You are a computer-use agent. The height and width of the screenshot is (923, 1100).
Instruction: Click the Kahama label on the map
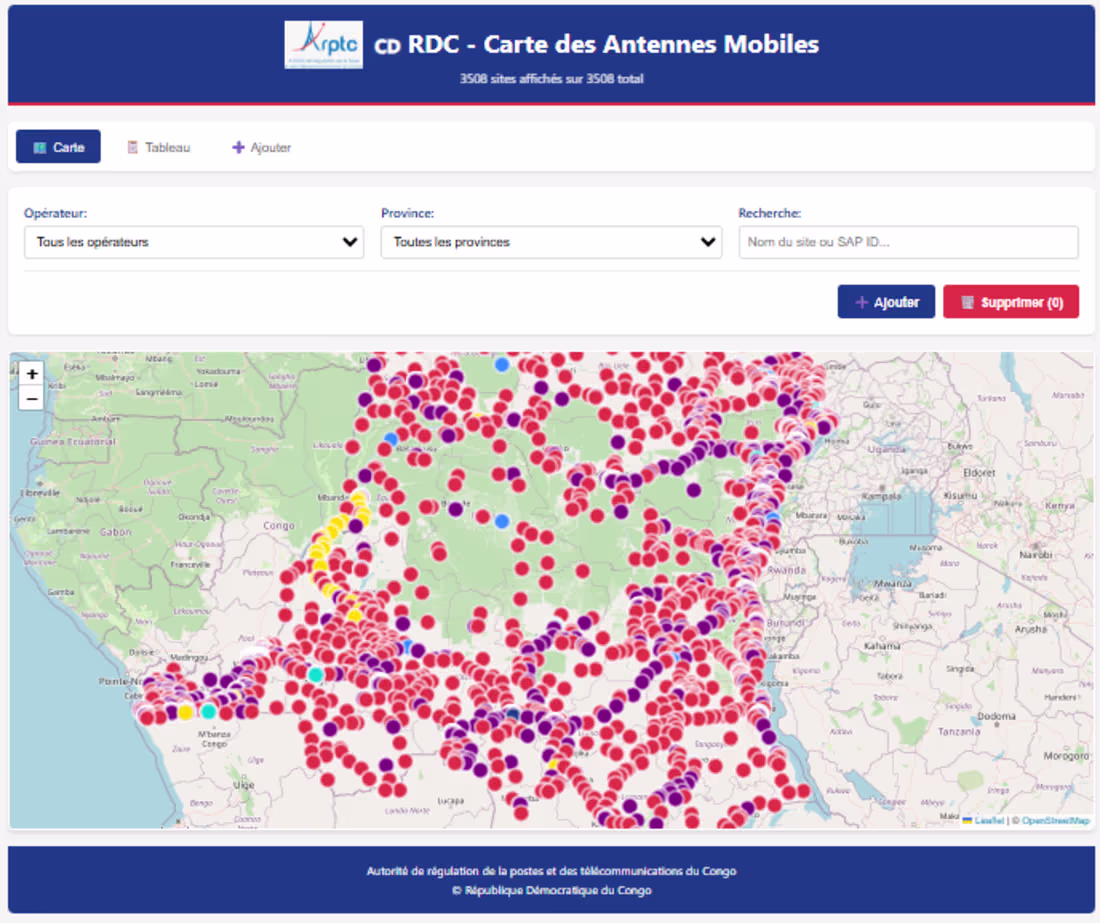882,645
